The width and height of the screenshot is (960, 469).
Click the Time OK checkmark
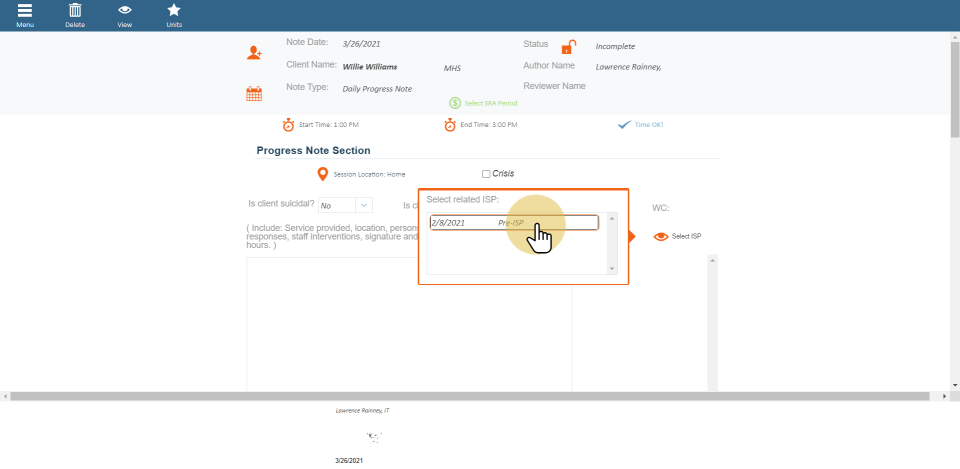click(x=624, y=125)
